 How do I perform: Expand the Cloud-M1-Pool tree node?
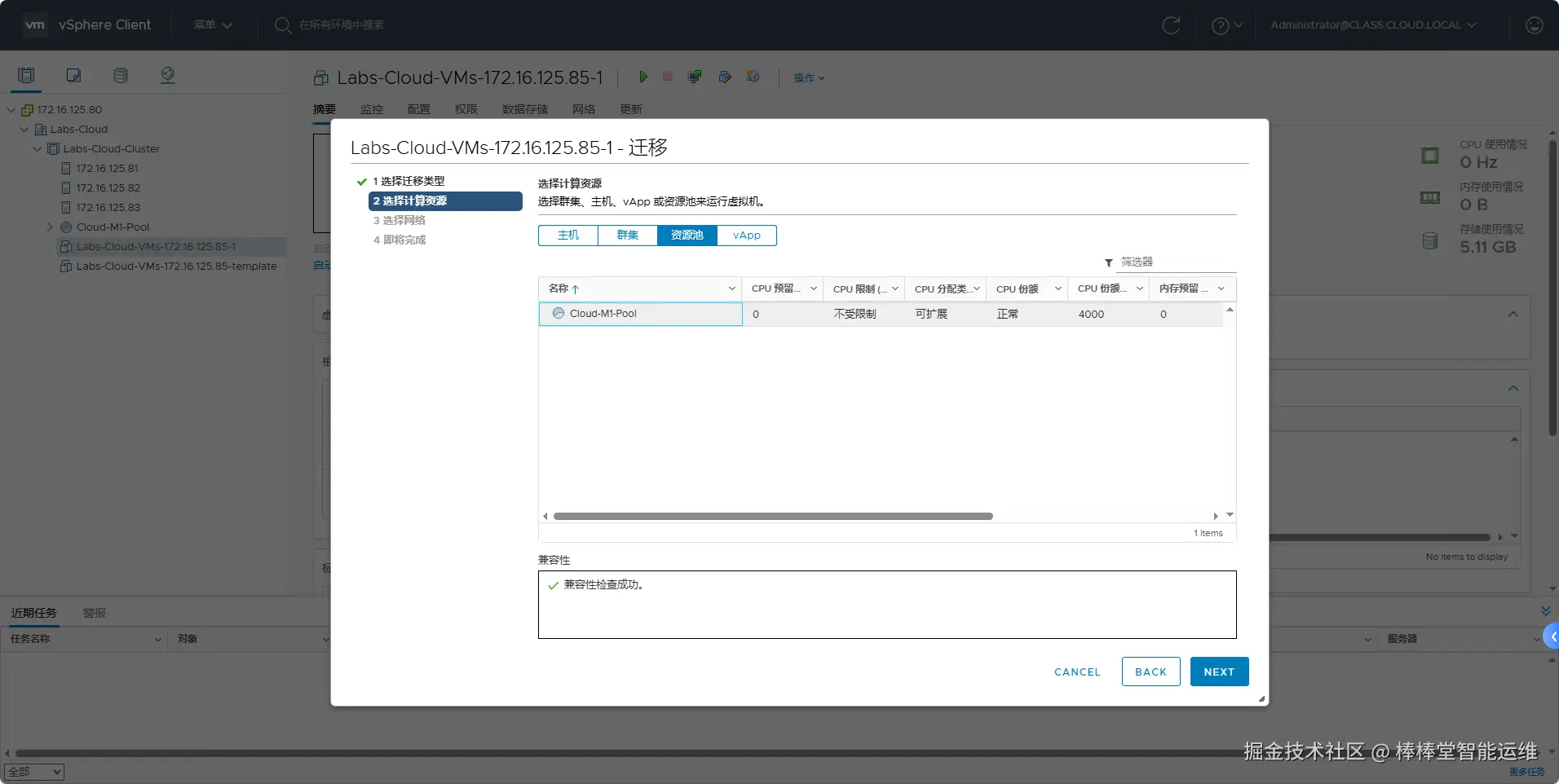(51, 227)
